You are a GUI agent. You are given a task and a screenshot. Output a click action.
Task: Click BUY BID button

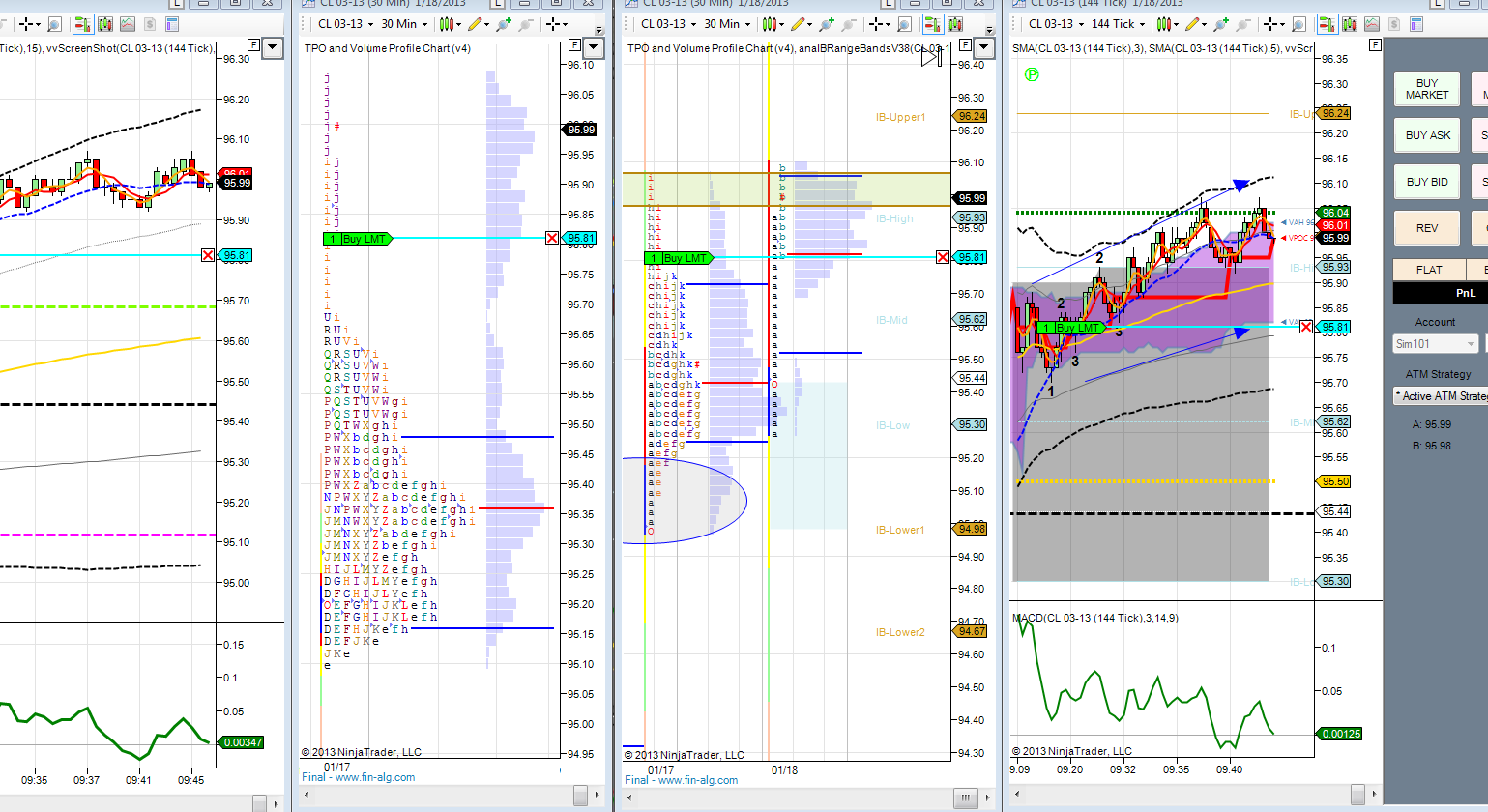coord(1427,182)
